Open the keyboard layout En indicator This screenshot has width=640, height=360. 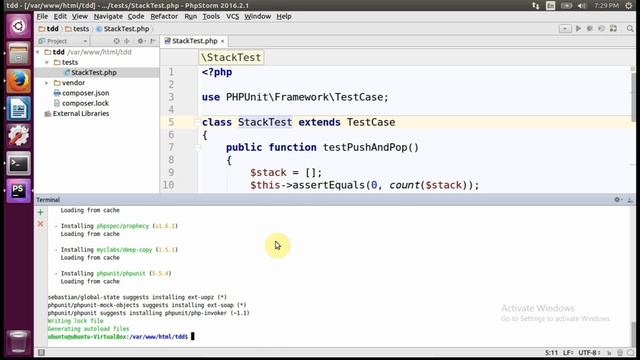[x=551, y=6]
